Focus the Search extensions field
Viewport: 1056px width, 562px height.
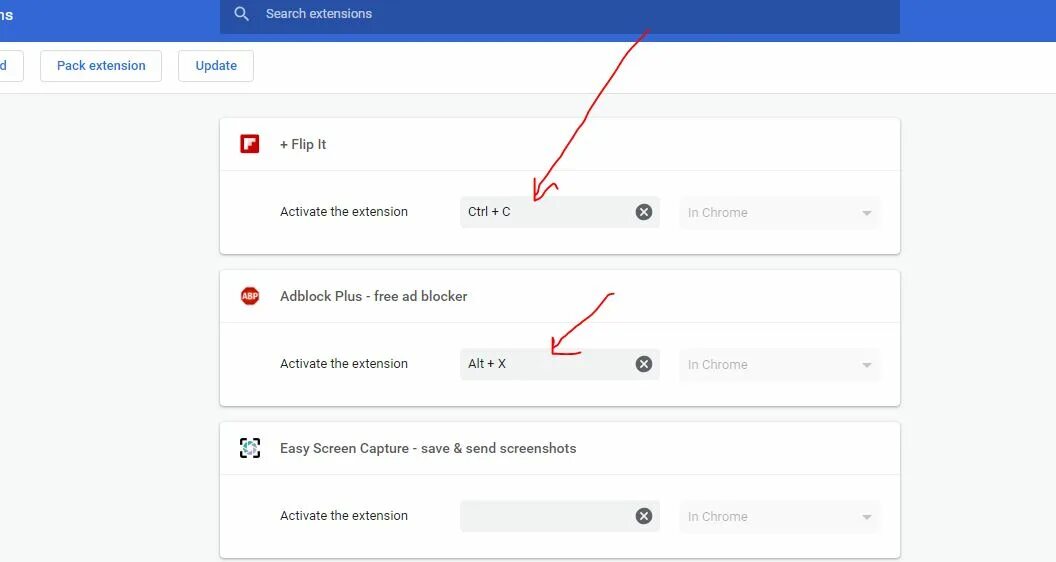click(x=560, y=16)
